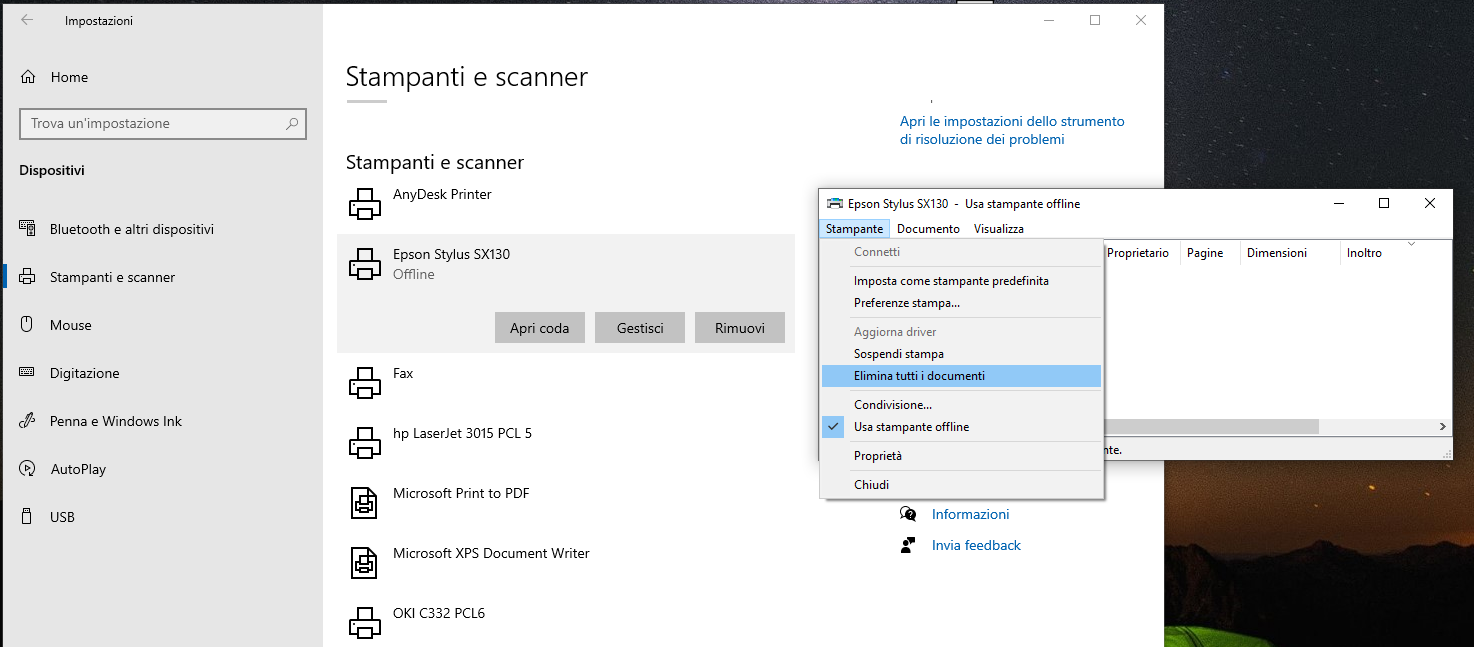Open the Invia feedback link
The image size is (1474, 647).
tap(976, 545)
